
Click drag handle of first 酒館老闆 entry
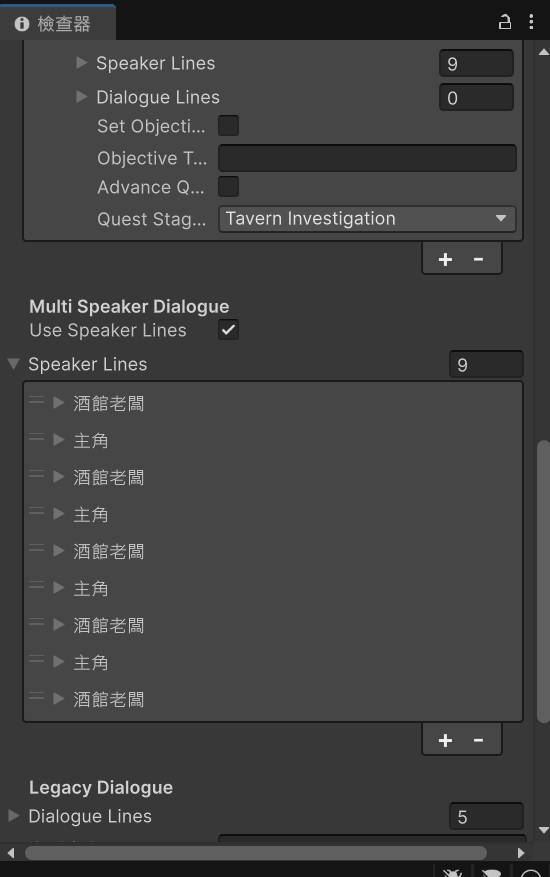[x=36, y=400]
